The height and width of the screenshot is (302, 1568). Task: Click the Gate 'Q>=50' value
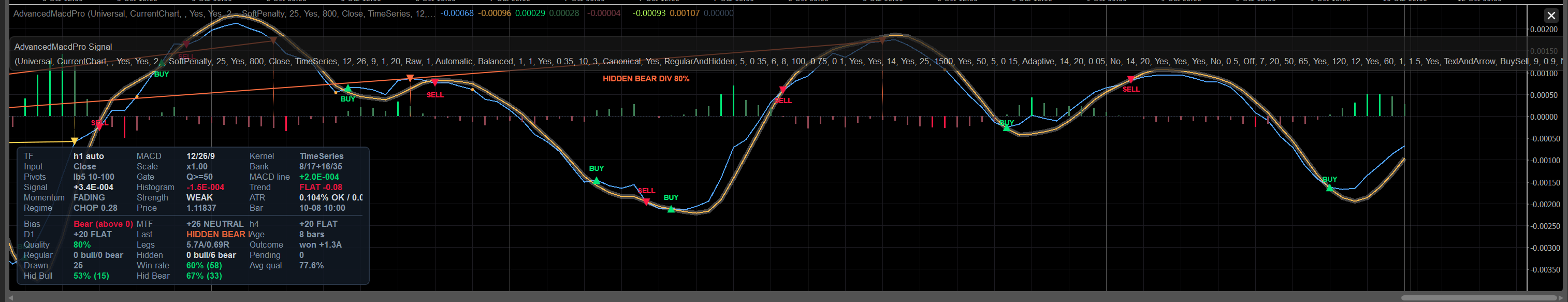click(x=201, y=177)
